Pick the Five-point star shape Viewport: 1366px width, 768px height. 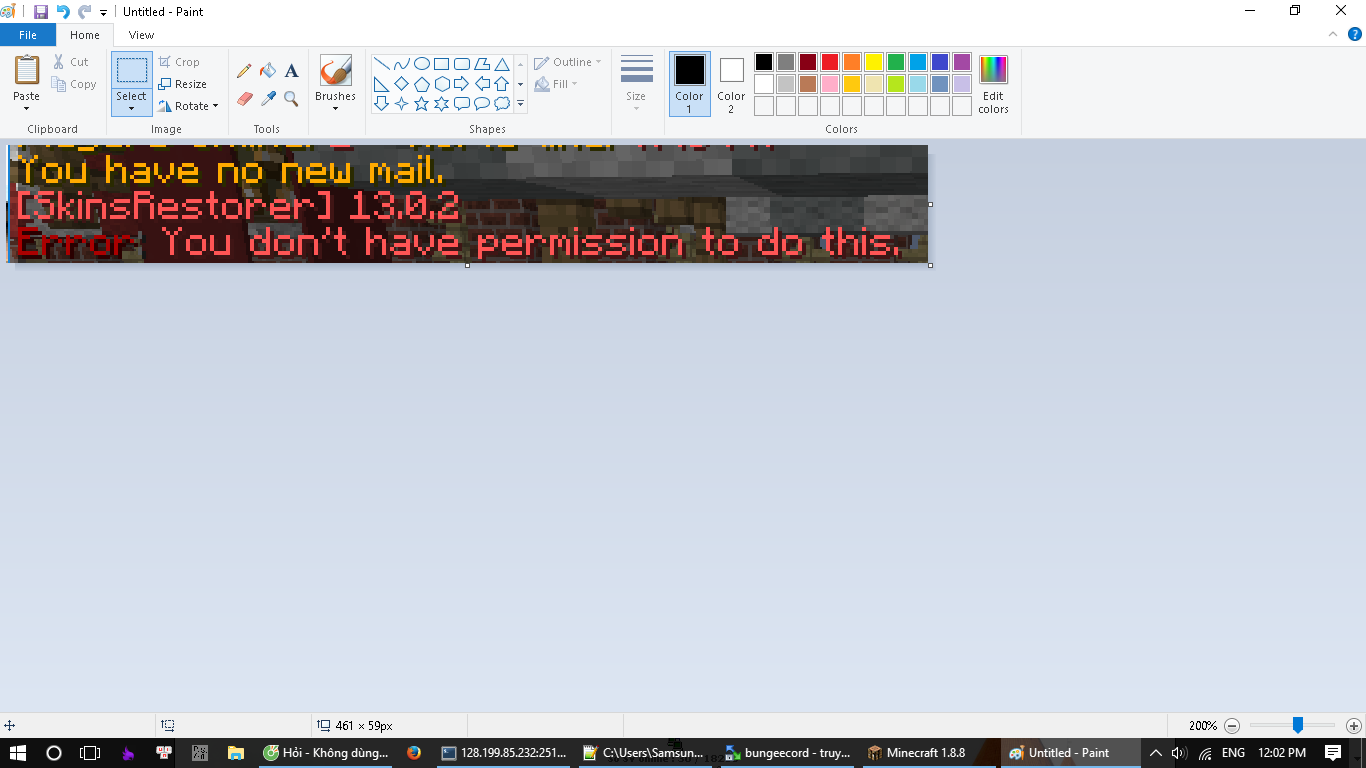421,103
